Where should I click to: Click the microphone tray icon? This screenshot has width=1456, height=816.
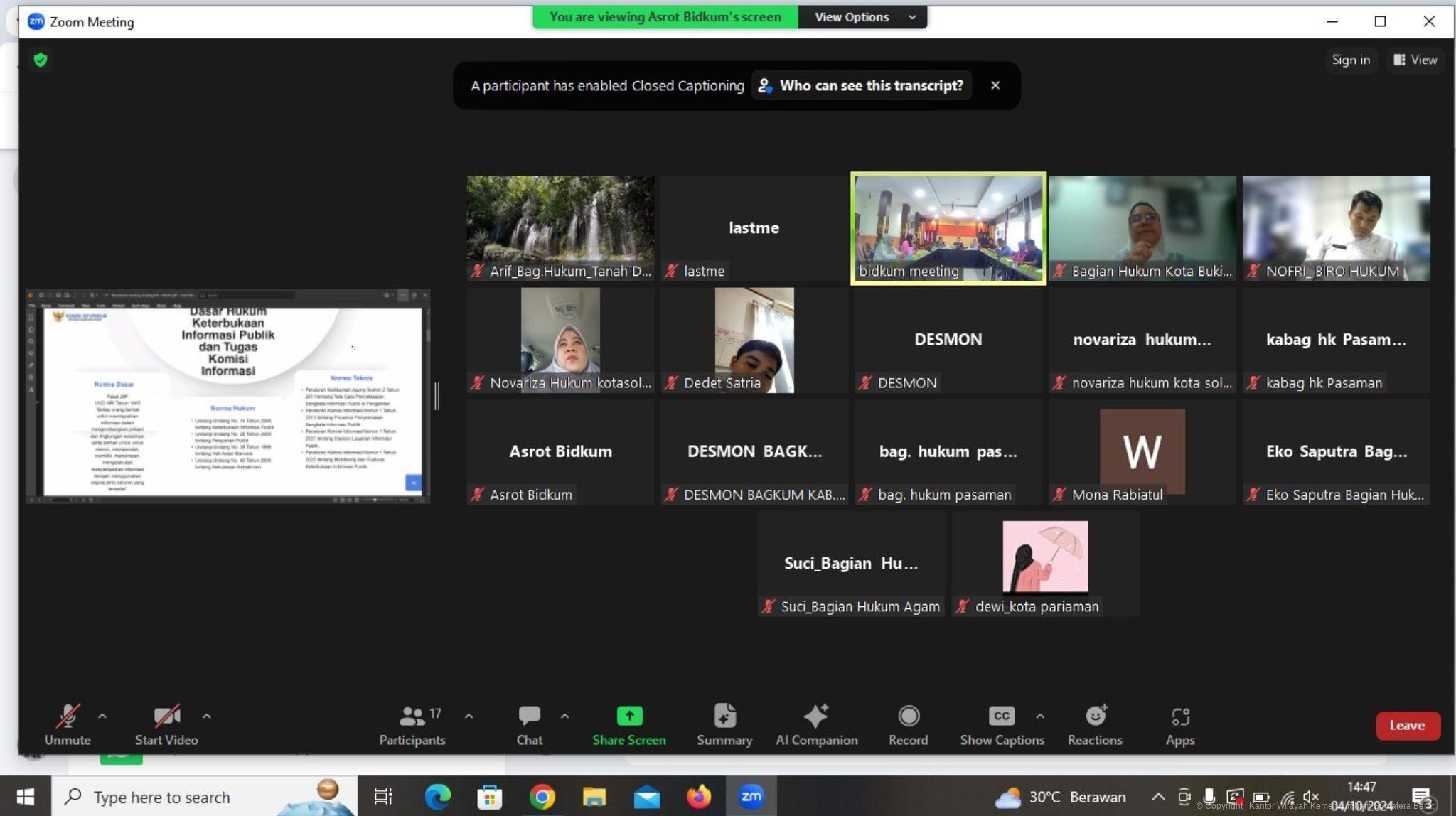click(1209, 797)
